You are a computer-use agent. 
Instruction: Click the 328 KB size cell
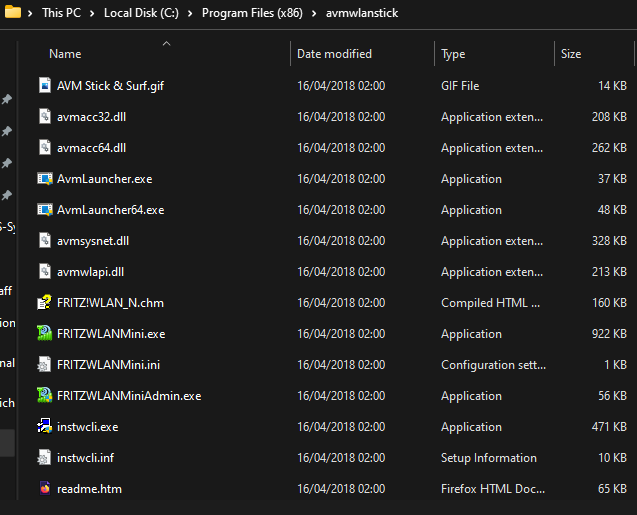pos(609,241)
